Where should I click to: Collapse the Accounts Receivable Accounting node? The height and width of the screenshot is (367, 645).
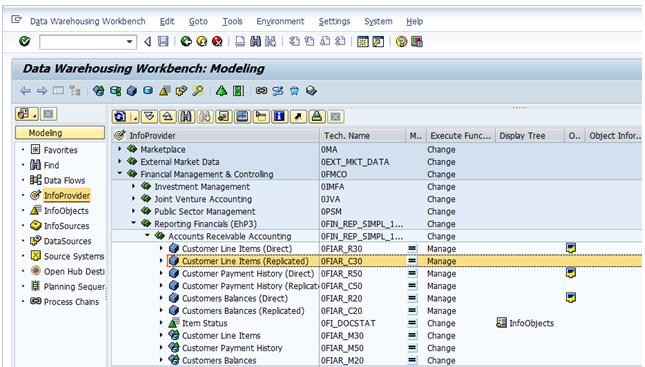tap(147, 235)
